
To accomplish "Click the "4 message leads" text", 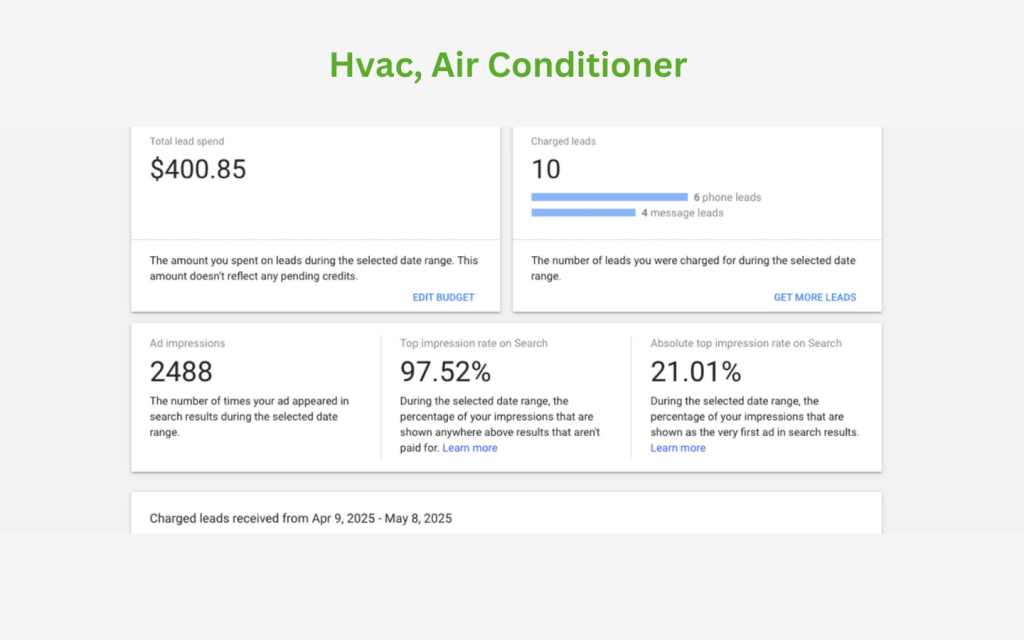I will (682, 212).
